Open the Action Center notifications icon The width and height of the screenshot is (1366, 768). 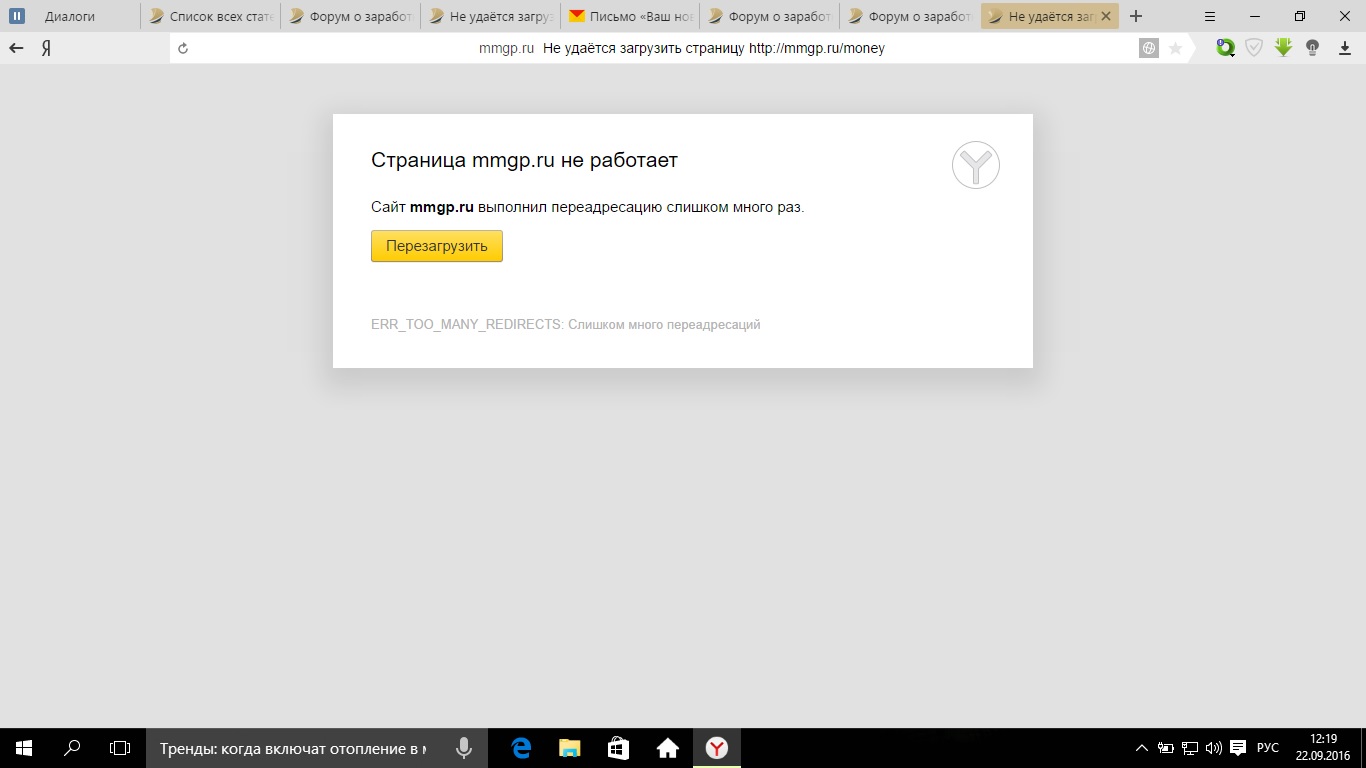pyautogui.click(x=1238, y=748)
